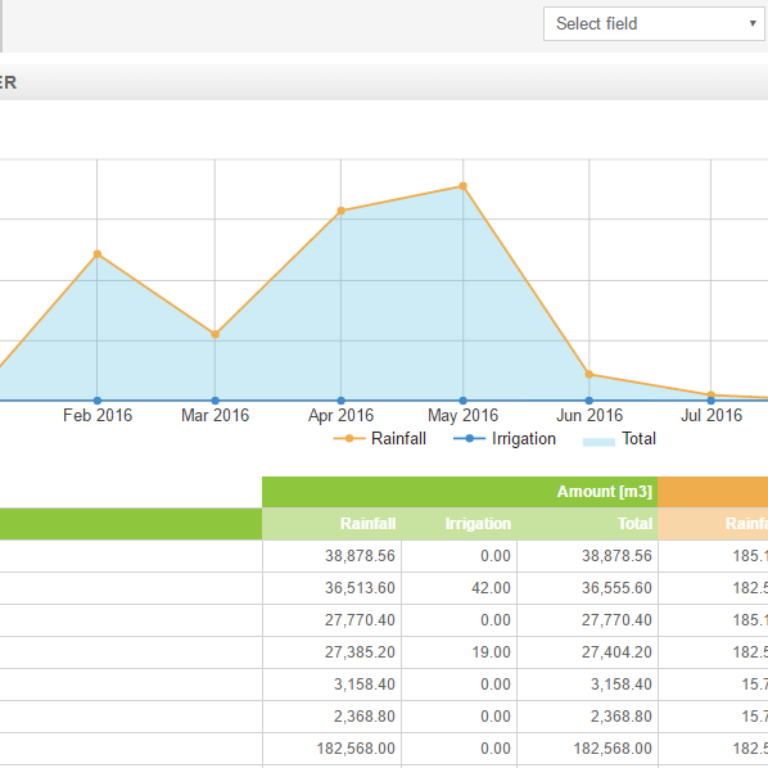
Task: Click the Apr 2016 axis label
Action: [341, 415]
